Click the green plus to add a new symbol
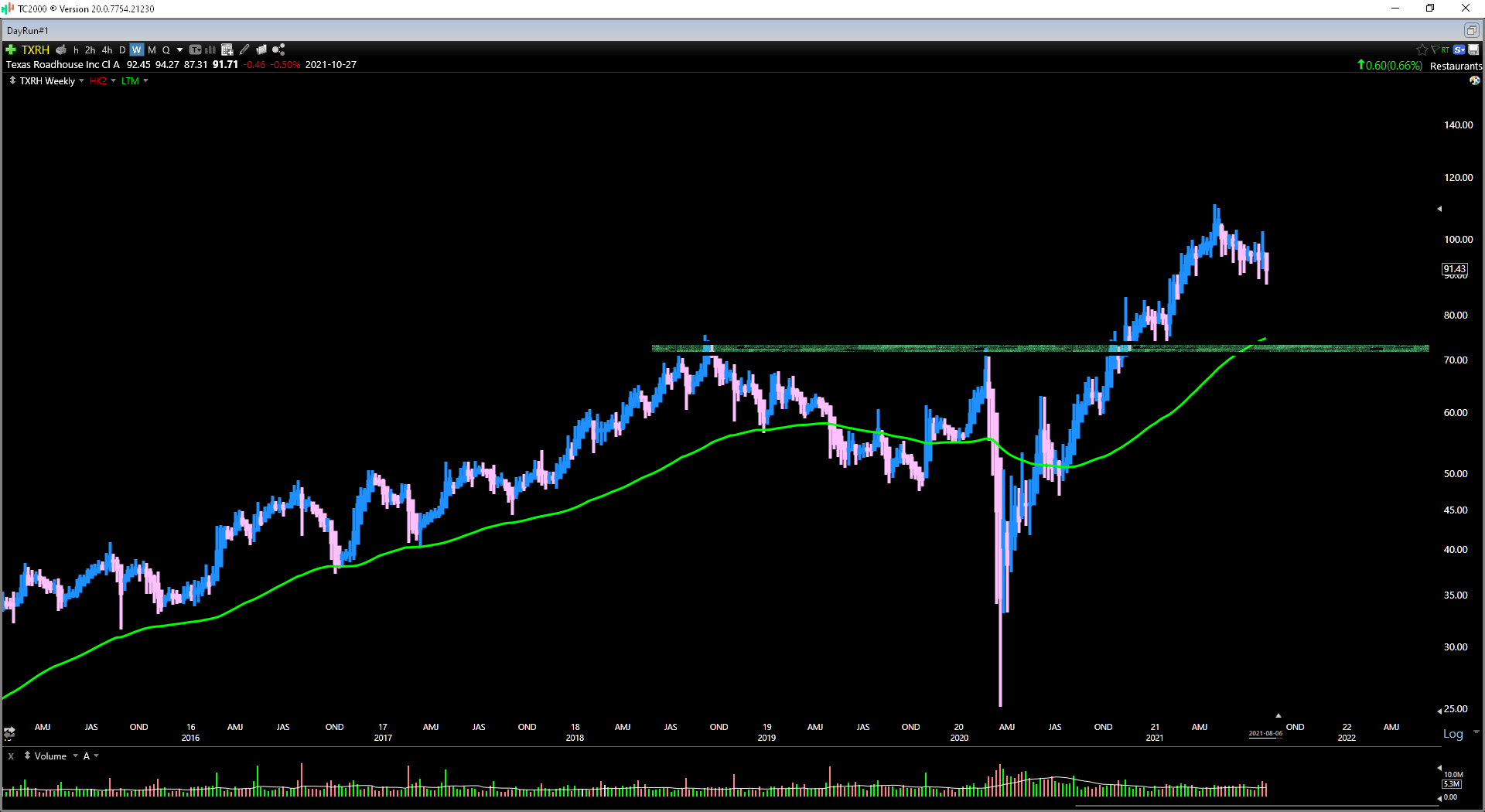 coord(10,49)
